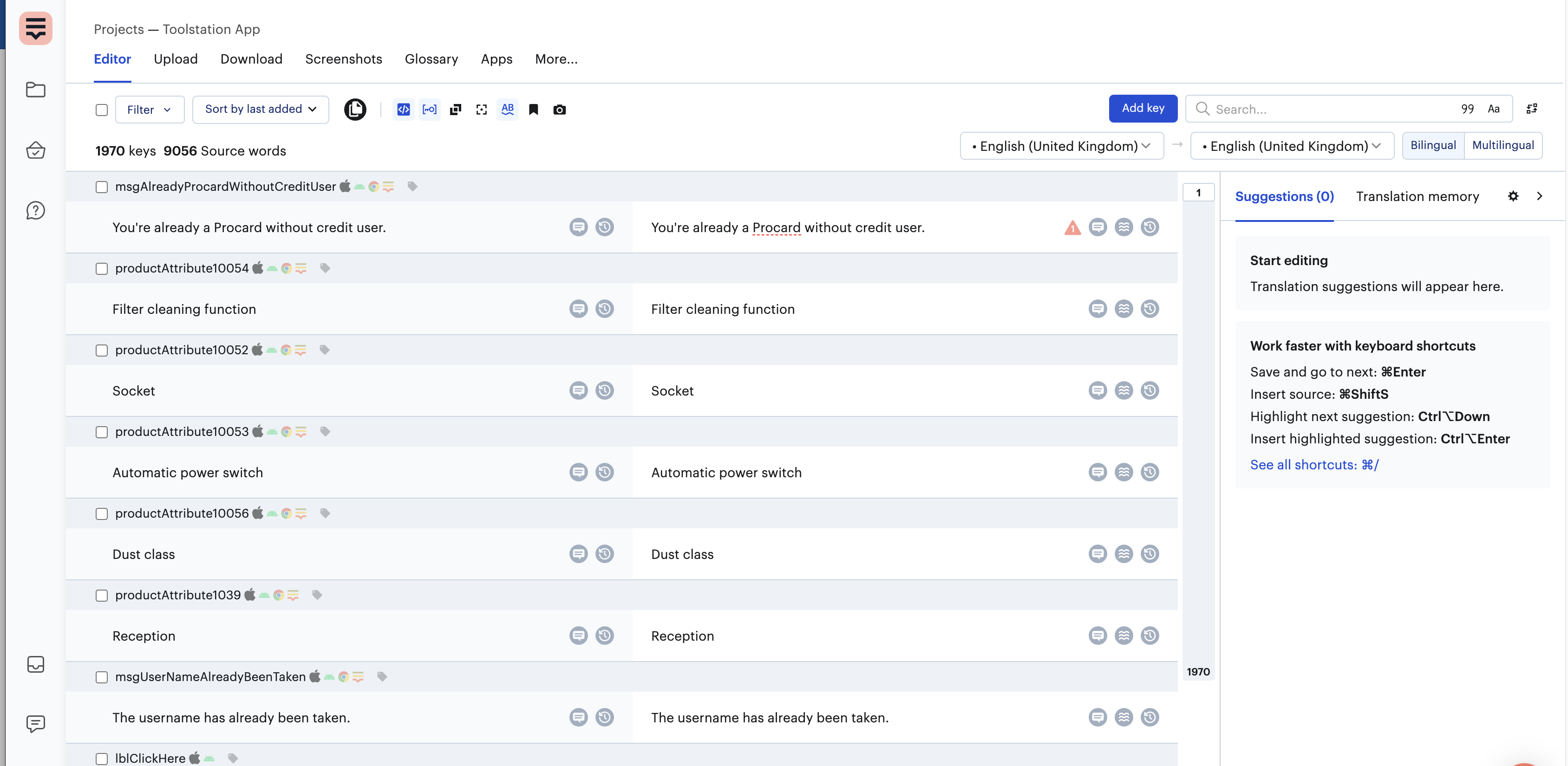Open the Translation memory tab
Viewport: 1568px width, 766px height.
[1417, 196]
